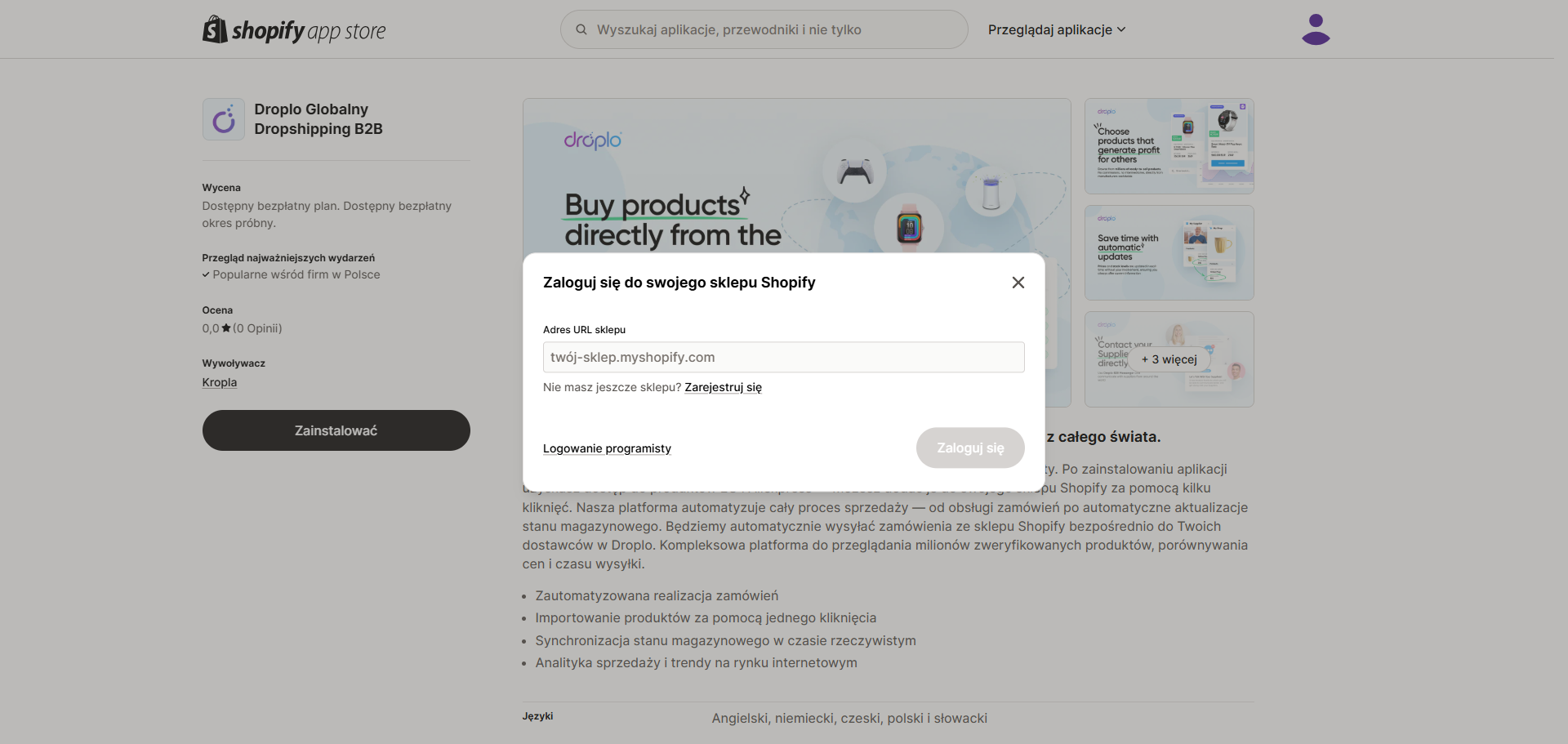This screenshot has width=1568, height=744.
Task: Click the Shopify bag logo icon
Action: click(215, 29)
